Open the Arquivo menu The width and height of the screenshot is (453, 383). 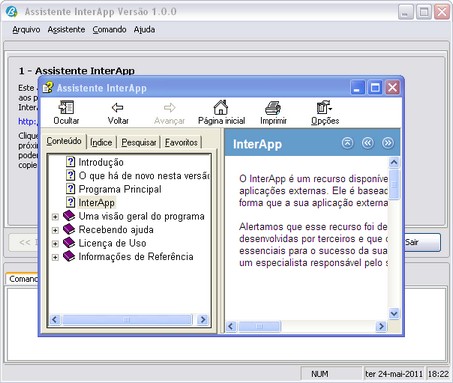click(26, 30)
